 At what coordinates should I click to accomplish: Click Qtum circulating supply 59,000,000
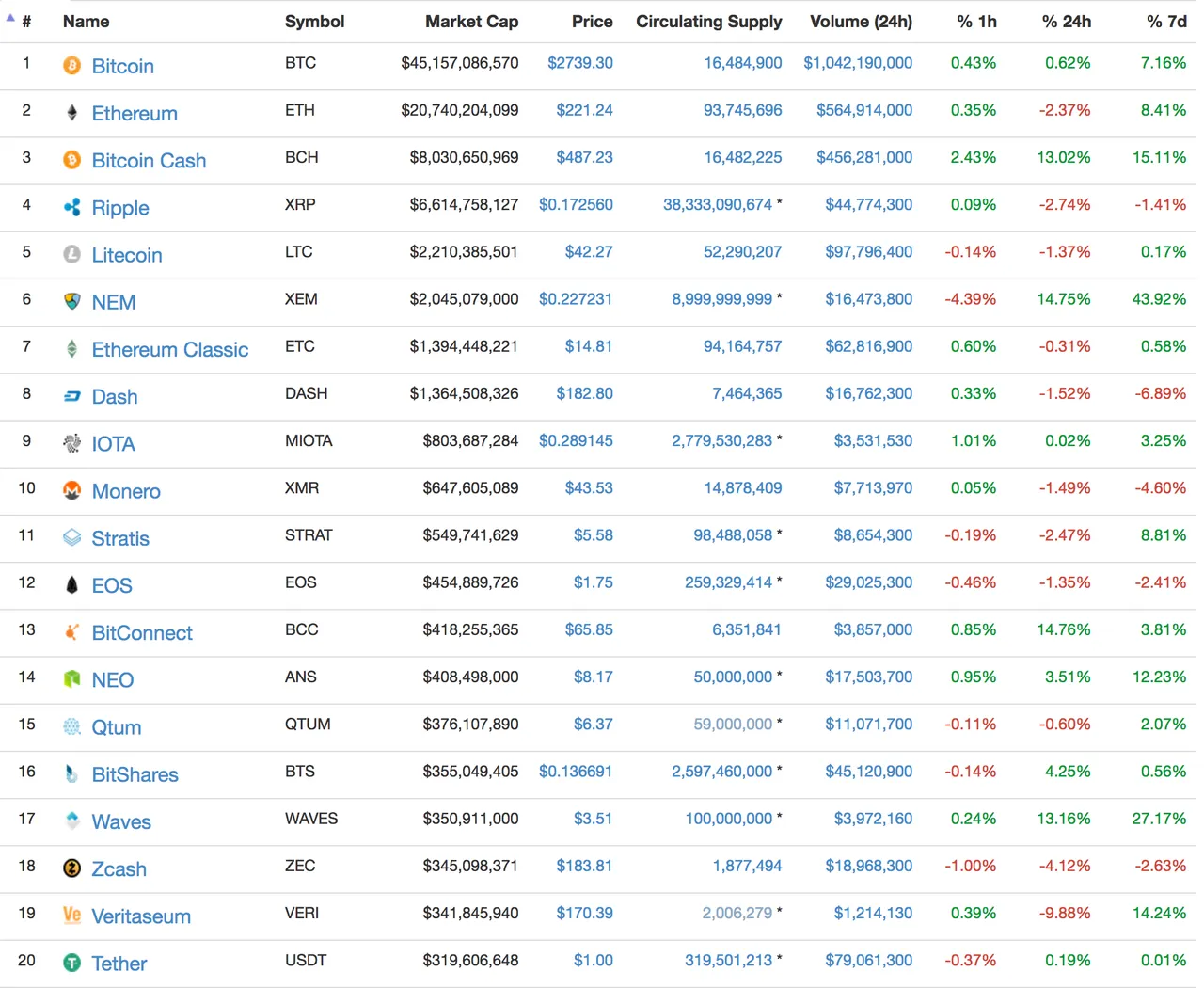tap(733, 725)
